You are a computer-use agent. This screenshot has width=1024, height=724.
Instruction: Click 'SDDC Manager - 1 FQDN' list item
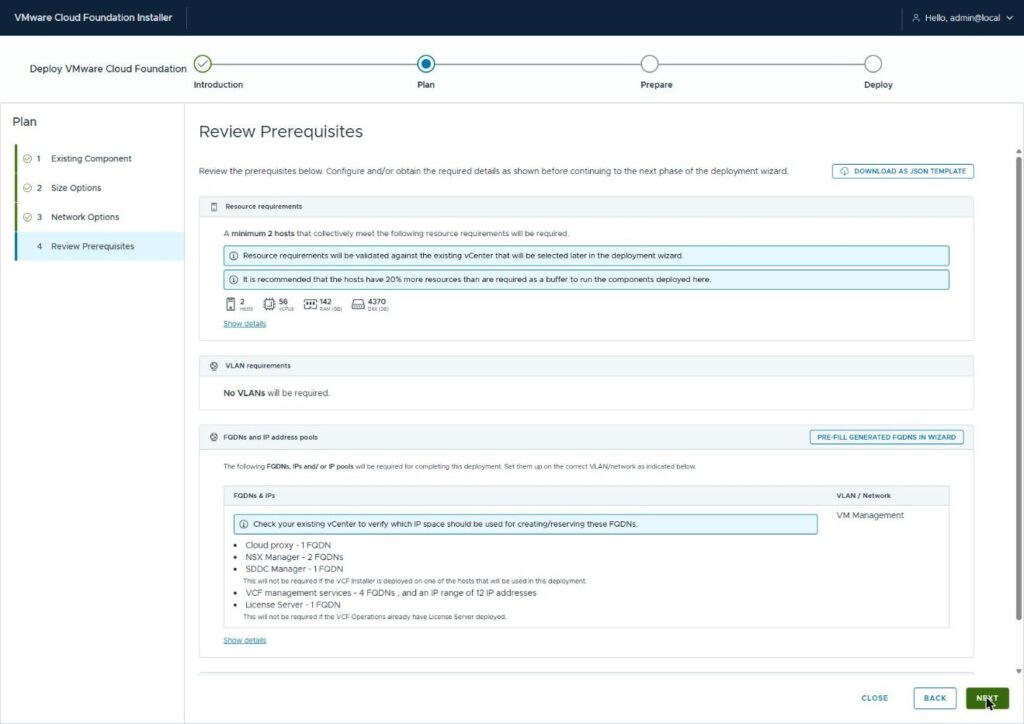[294, 569]
